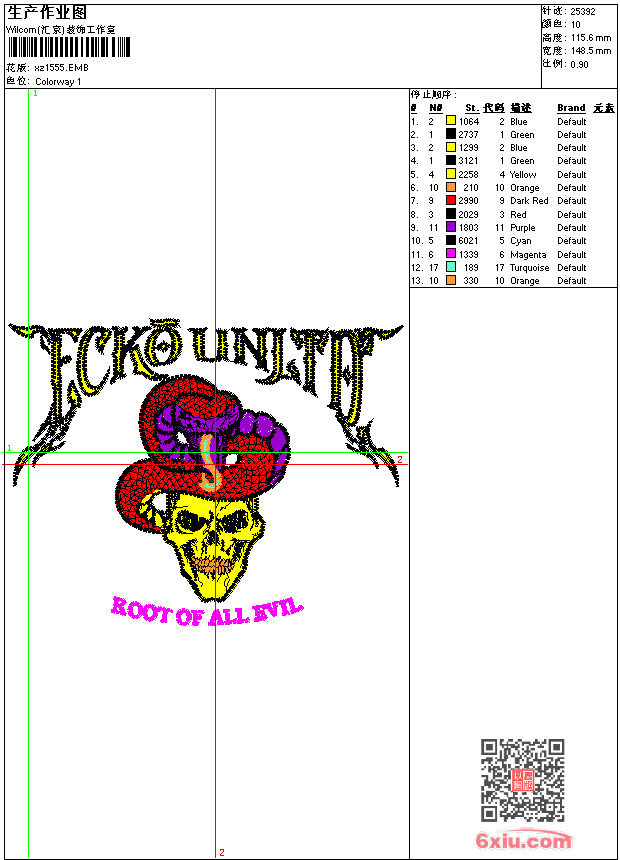Click the stitch count value 25392

click(583, 11)
